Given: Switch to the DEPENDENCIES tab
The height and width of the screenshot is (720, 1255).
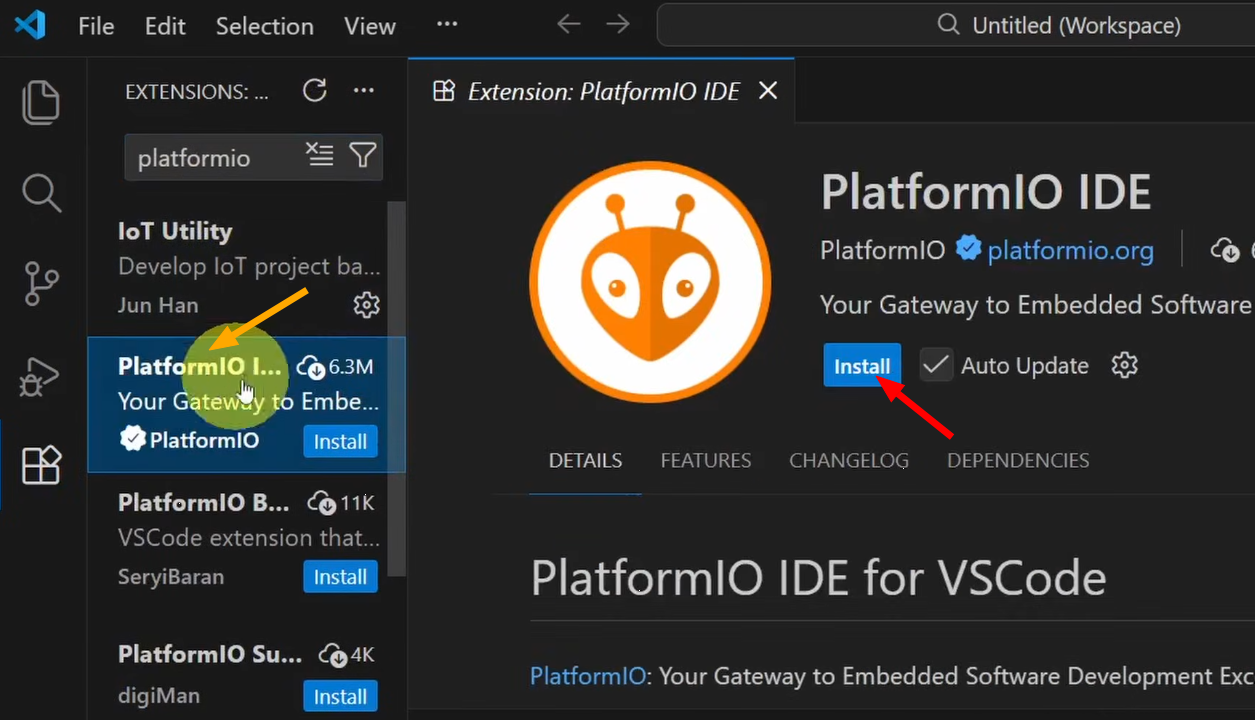Looking at the screenshot, I should pos(1018,461).
